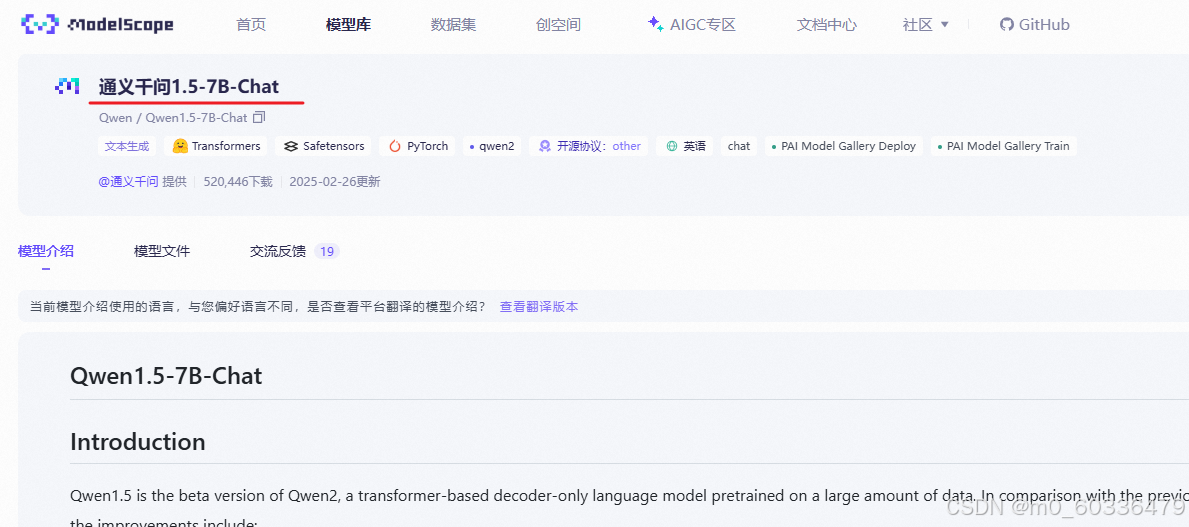Image resolution: width=1189 pixels, height=527 pixels.
Task: Open the GitHub link
Action: click(x=1034, y=24)
